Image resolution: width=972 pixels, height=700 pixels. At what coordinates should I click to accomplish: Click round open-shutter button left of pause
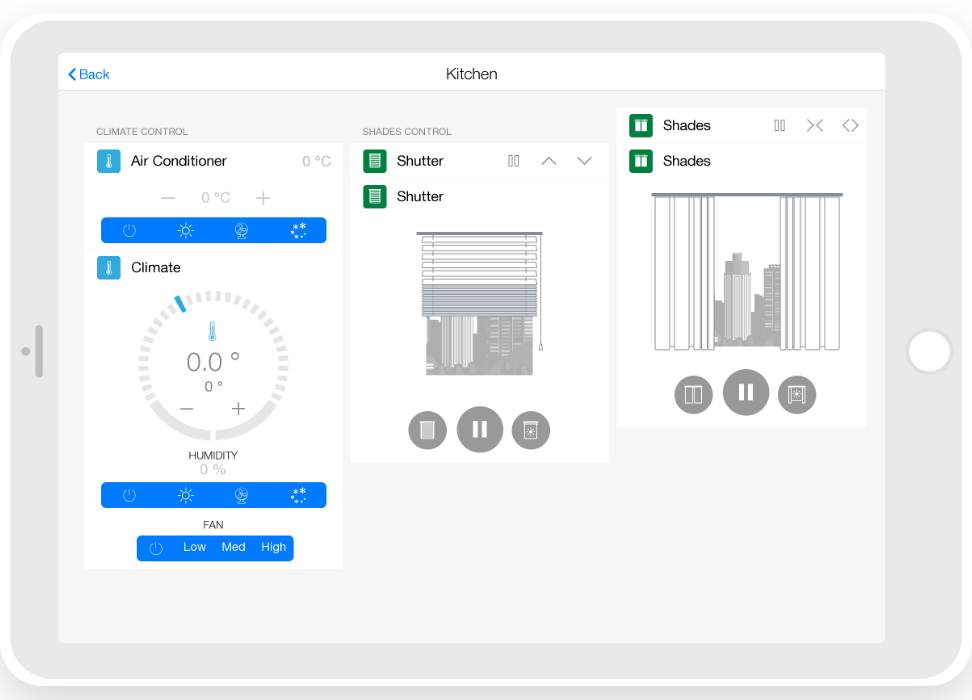[427, 430]
